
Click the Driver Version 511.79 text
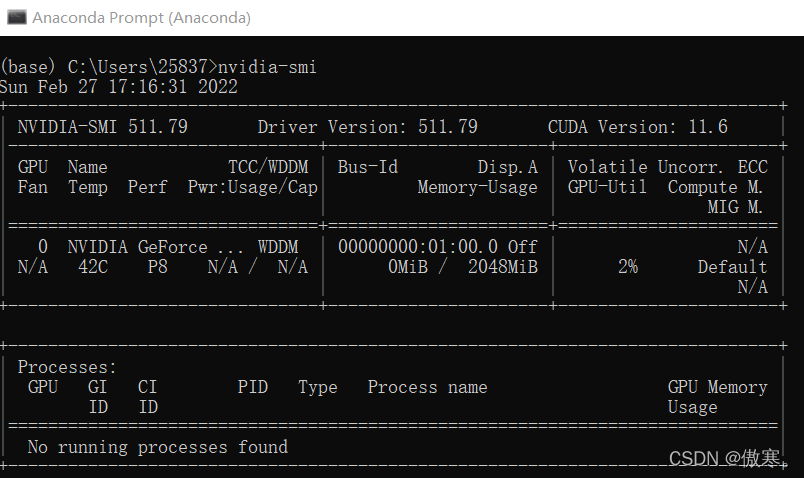pos(368,127)
